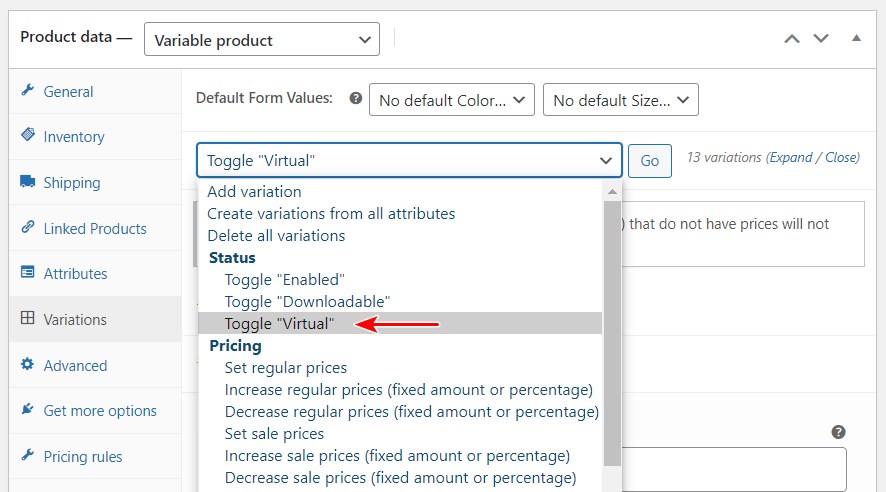886x492 pixels.
Task: Open the Variable product type dropdown
Action: pyautogui.click(x=262, y=40)
